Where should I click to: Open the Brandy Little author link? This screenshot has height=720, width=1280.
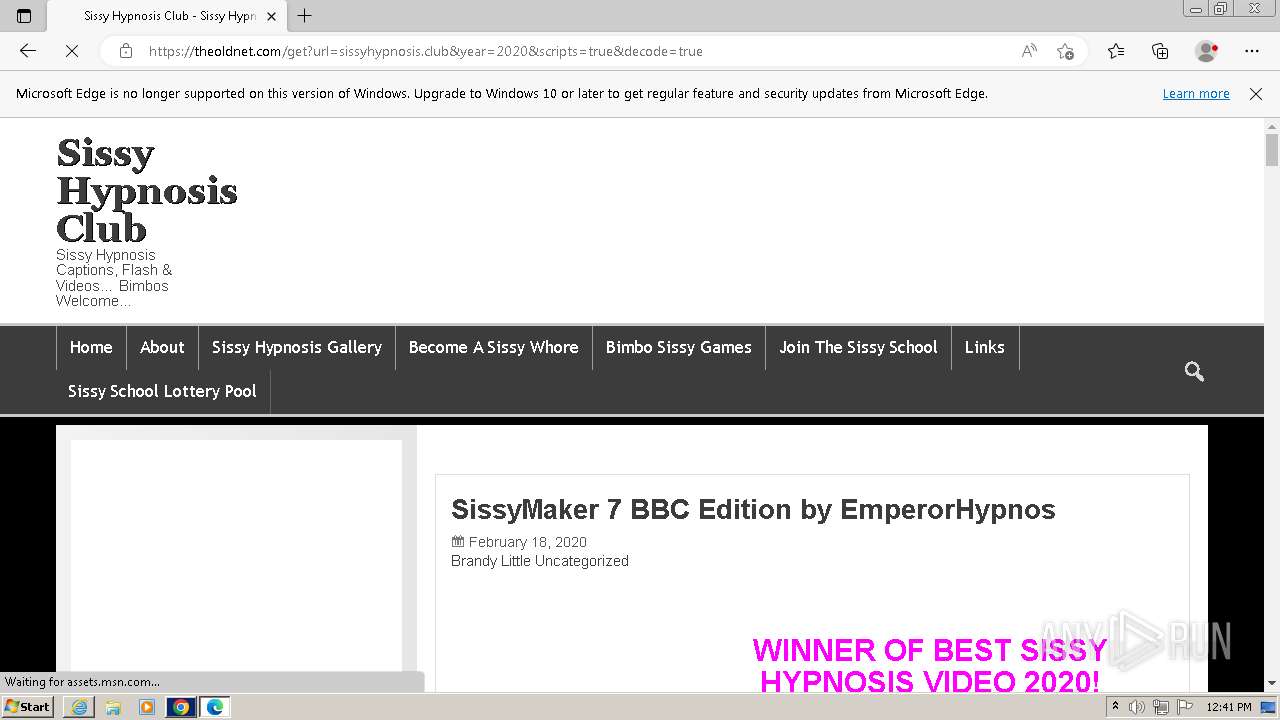491,561
